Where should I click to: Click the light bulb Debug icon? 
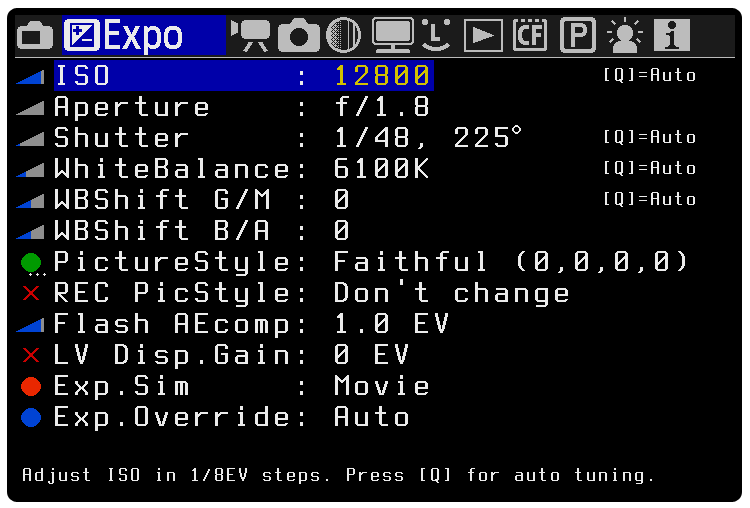[626, 36]
